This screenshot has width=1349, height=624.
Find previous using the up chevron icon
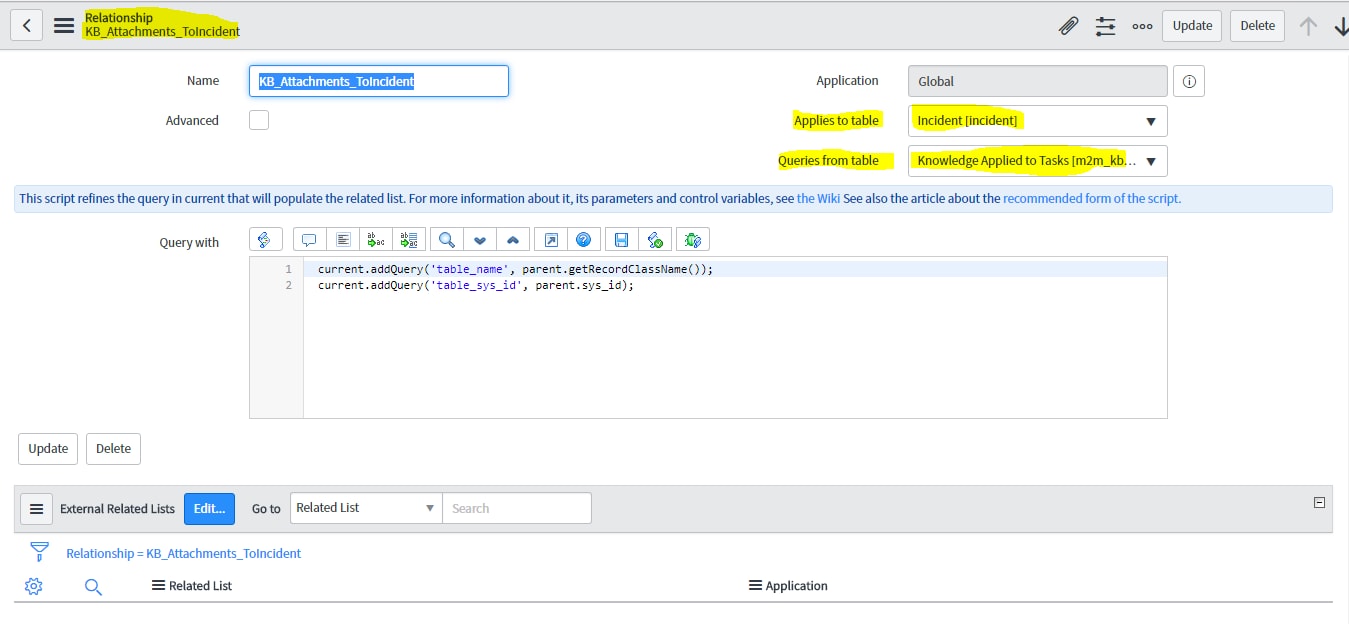(513, 240)
